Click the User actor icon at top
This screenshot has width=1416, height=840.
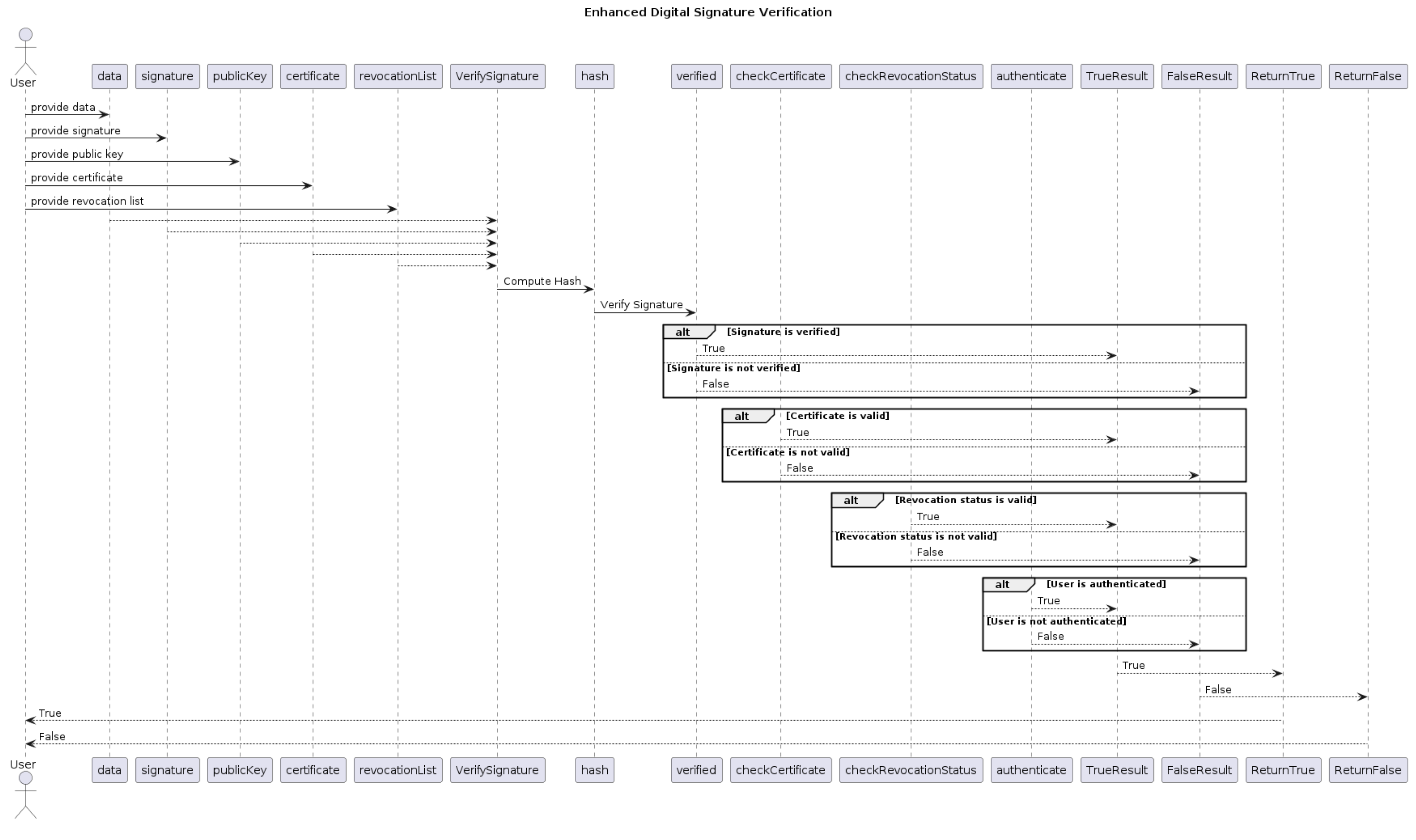coord(25,52)
